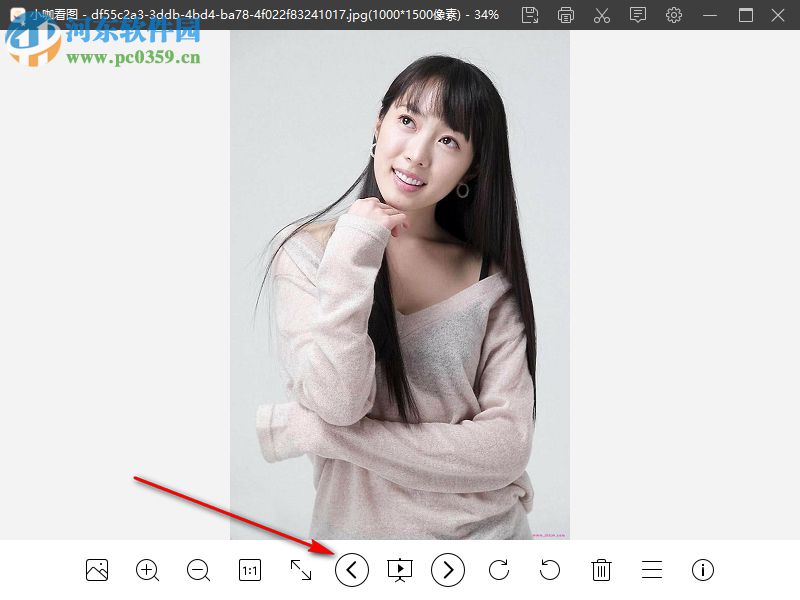
Task: Open the image browser gallery
Action: pyautogui.click(x=96, y=570)
